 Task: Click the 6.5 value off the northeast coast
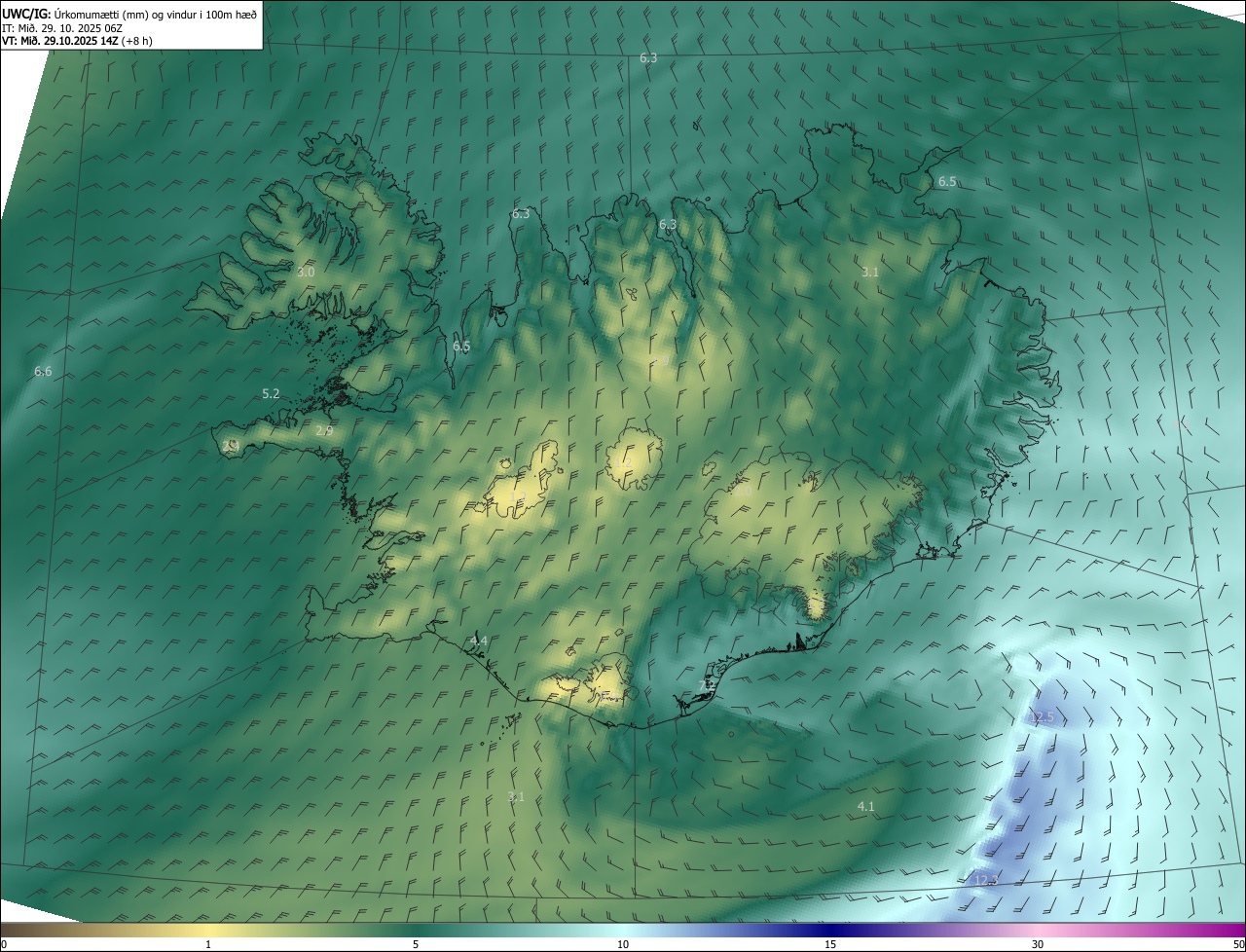tap(947, 182)
